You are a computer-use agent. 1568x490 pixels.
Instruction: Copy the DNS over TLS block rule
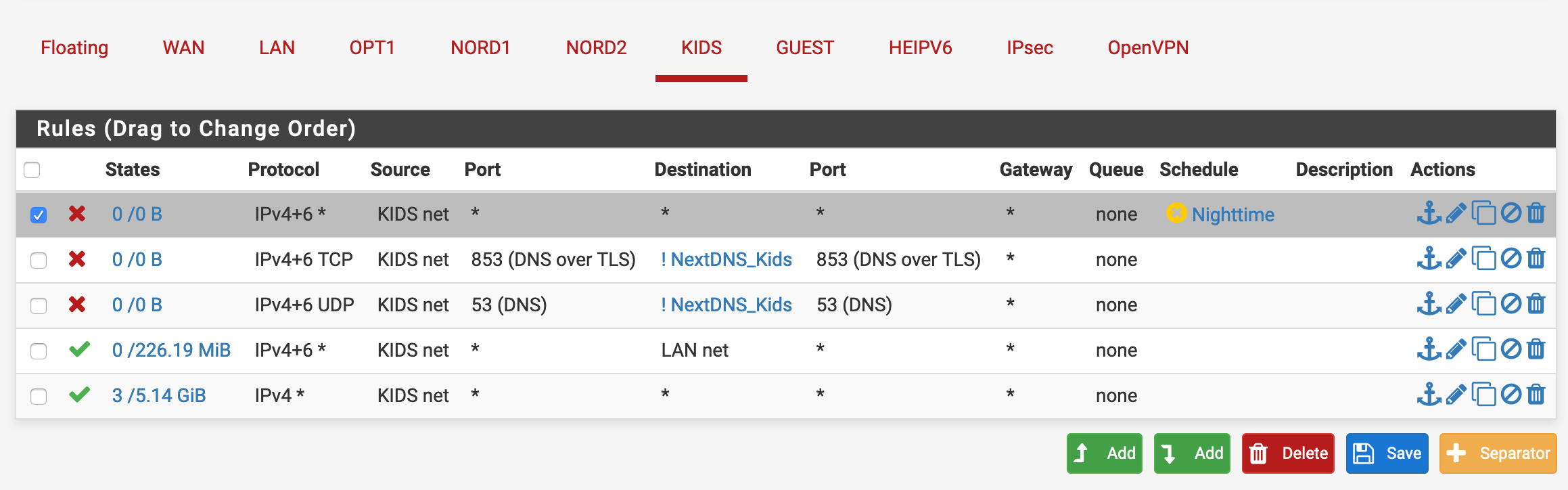(1483, 259)
